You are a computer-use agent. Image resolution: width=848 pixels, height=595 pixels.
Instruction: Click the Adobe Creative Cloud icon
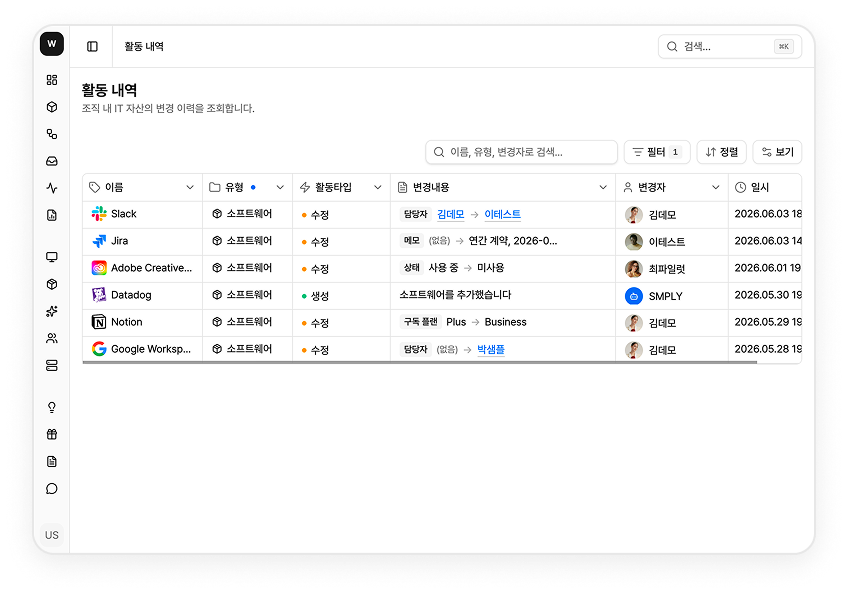click(99, 268)
